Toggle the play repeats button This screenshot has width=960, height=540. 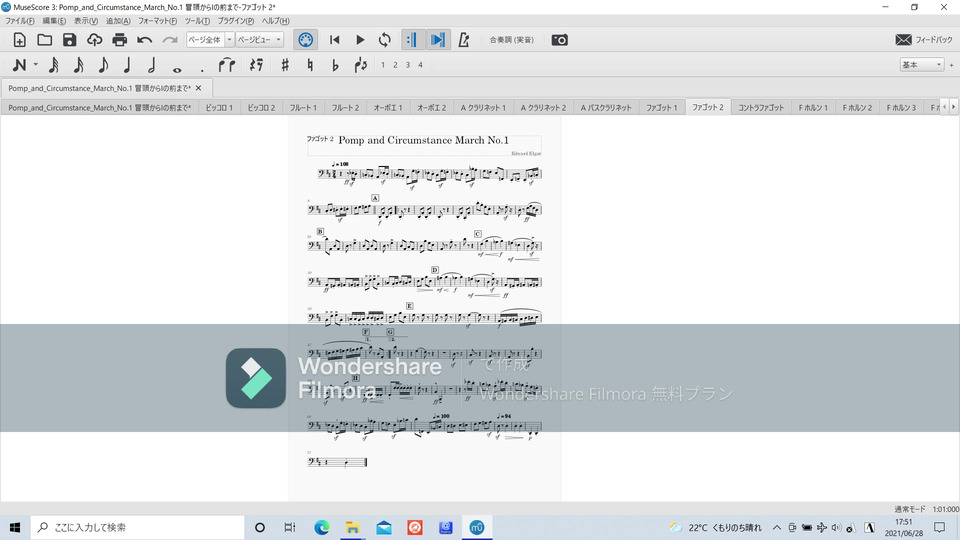point(411,40)
